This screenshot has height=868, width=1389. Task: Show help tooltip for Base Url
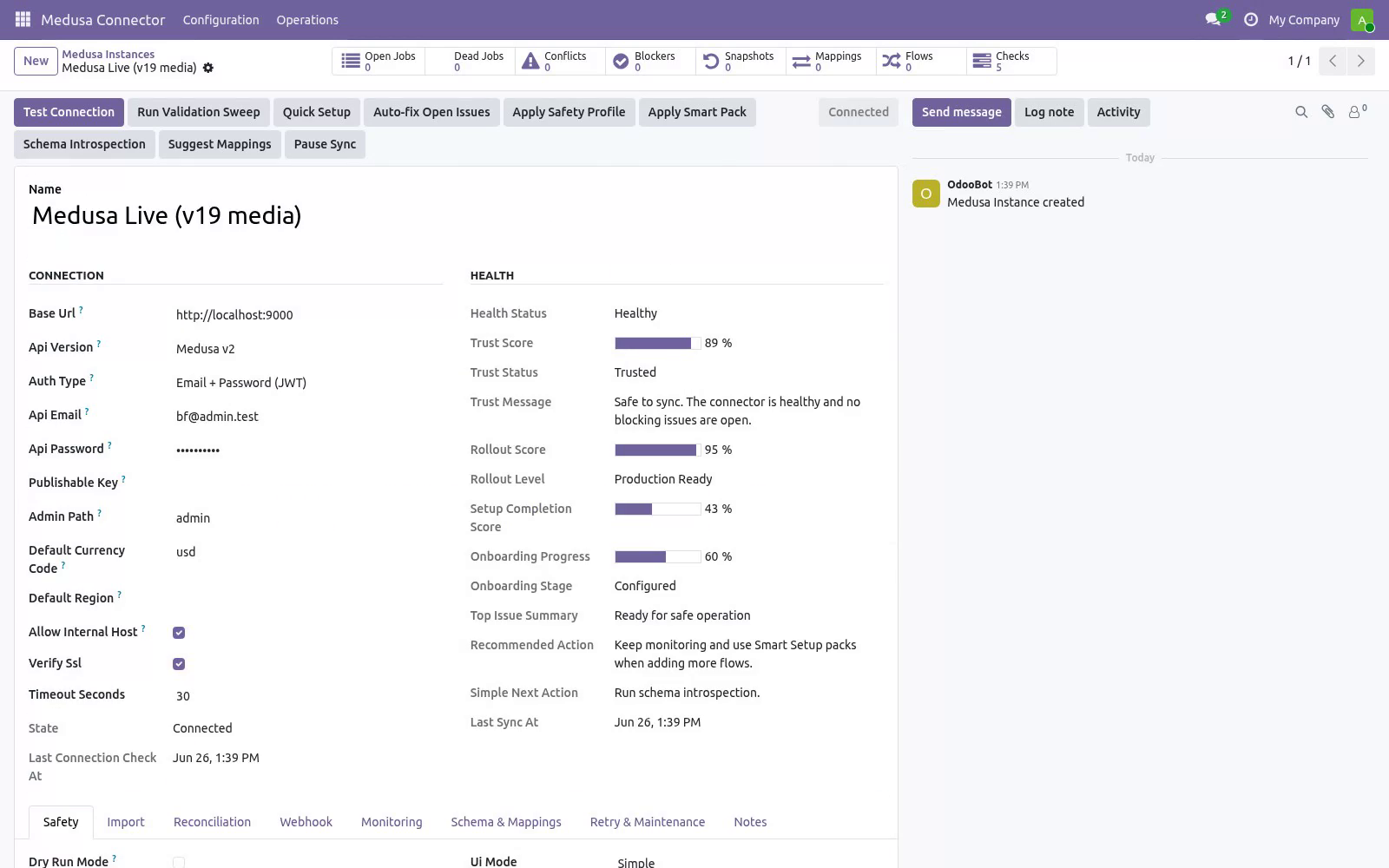point(81,310)
